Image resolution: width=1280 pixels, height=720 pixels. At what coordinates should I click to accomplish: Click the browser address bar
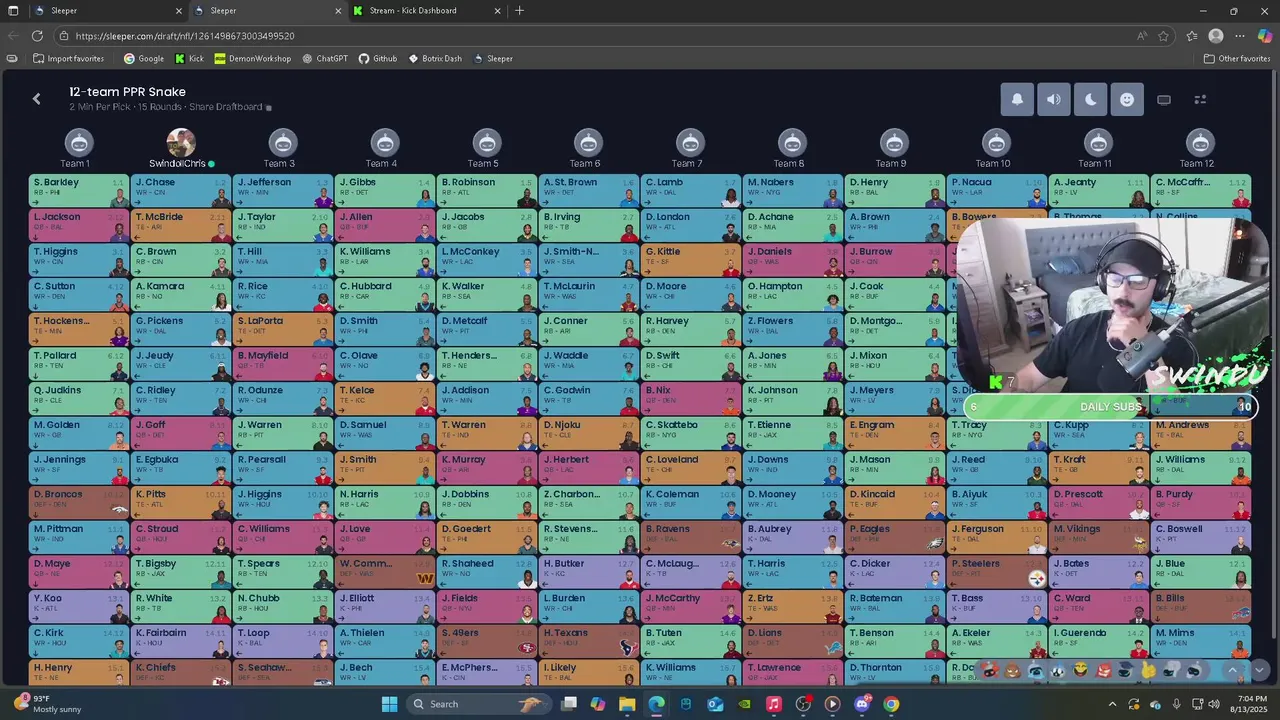pos(600,36)
